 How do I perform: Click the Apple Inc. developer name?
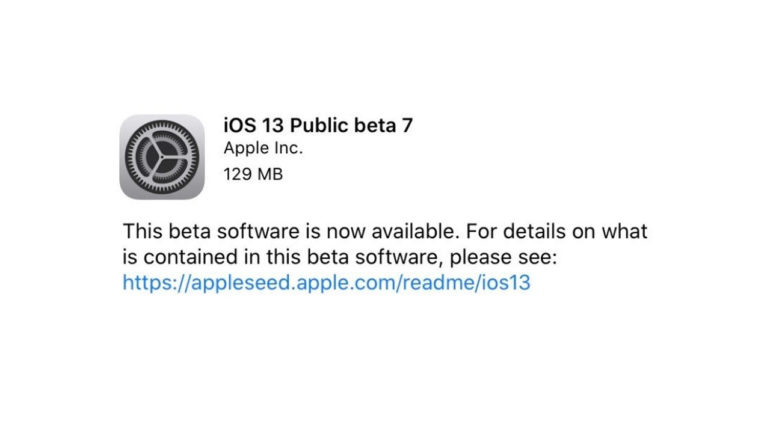(x=263, y=149)
